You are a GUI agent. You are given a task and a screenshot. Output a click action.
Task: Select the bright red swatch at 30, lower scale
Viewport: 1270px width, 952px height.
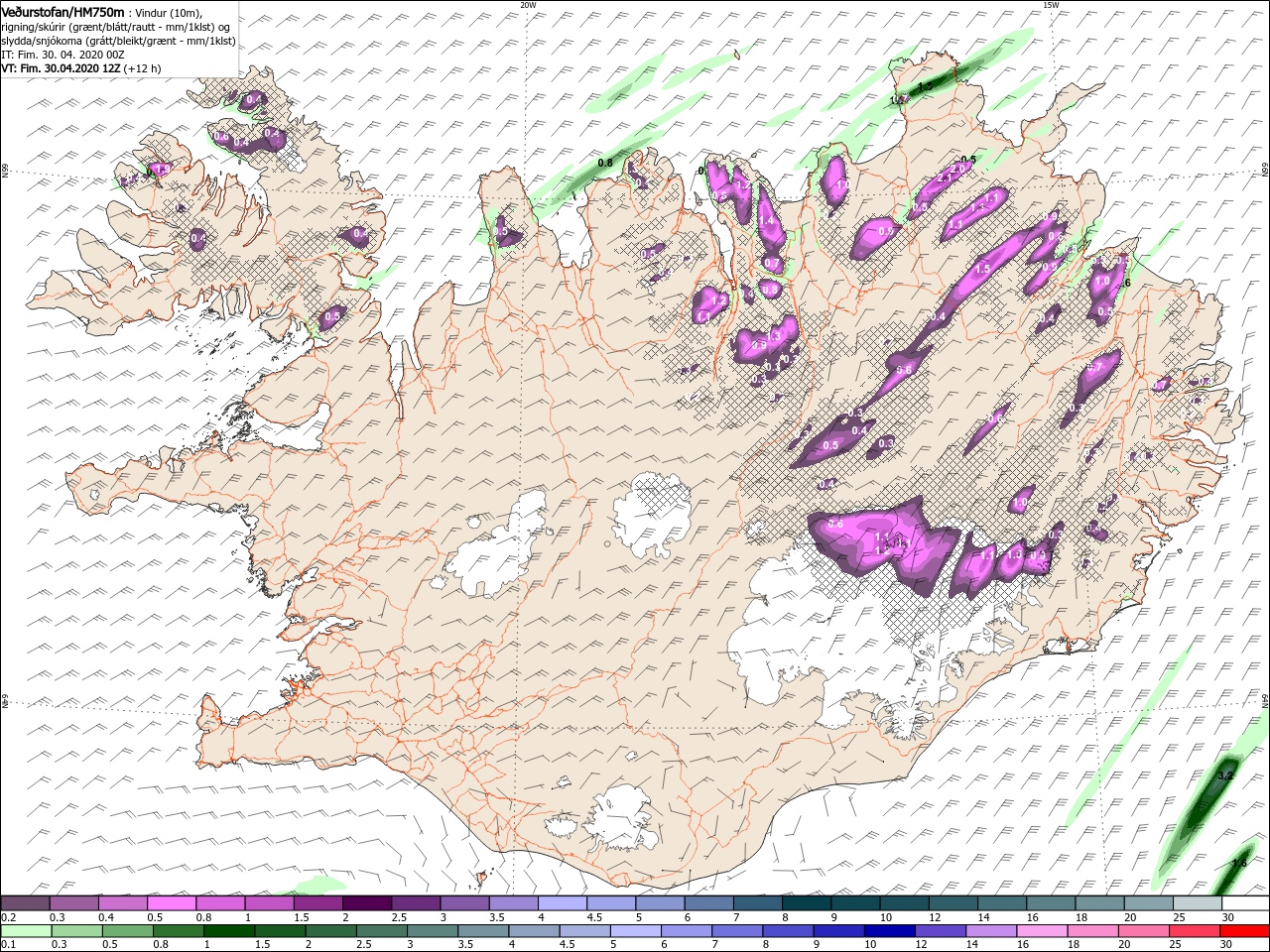pos(1243,930)
